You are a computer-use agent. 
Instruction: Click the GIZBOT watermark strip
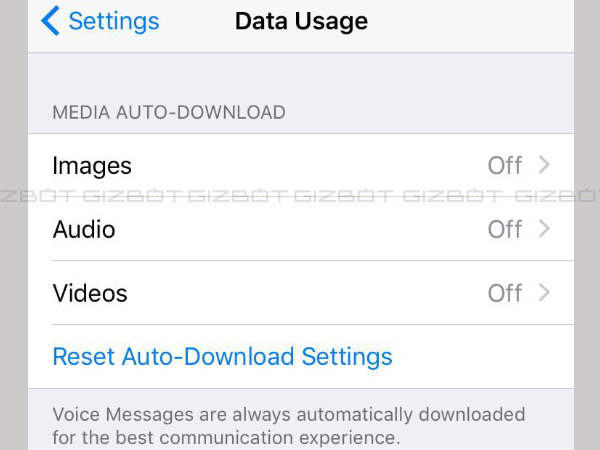pyautogui.click(x=300, y=196)
